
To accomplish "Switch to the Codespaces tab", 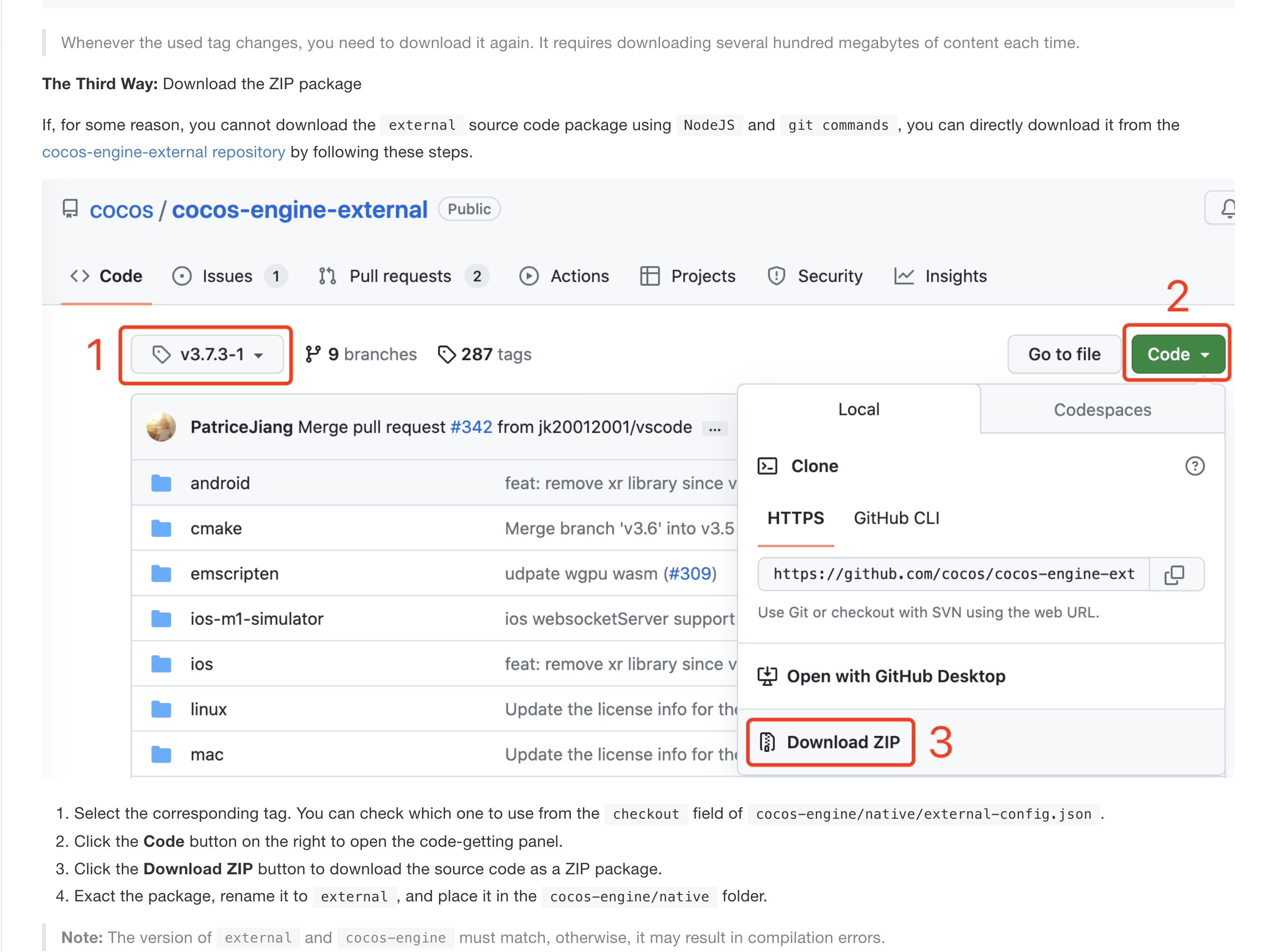I will [1102, 410].
